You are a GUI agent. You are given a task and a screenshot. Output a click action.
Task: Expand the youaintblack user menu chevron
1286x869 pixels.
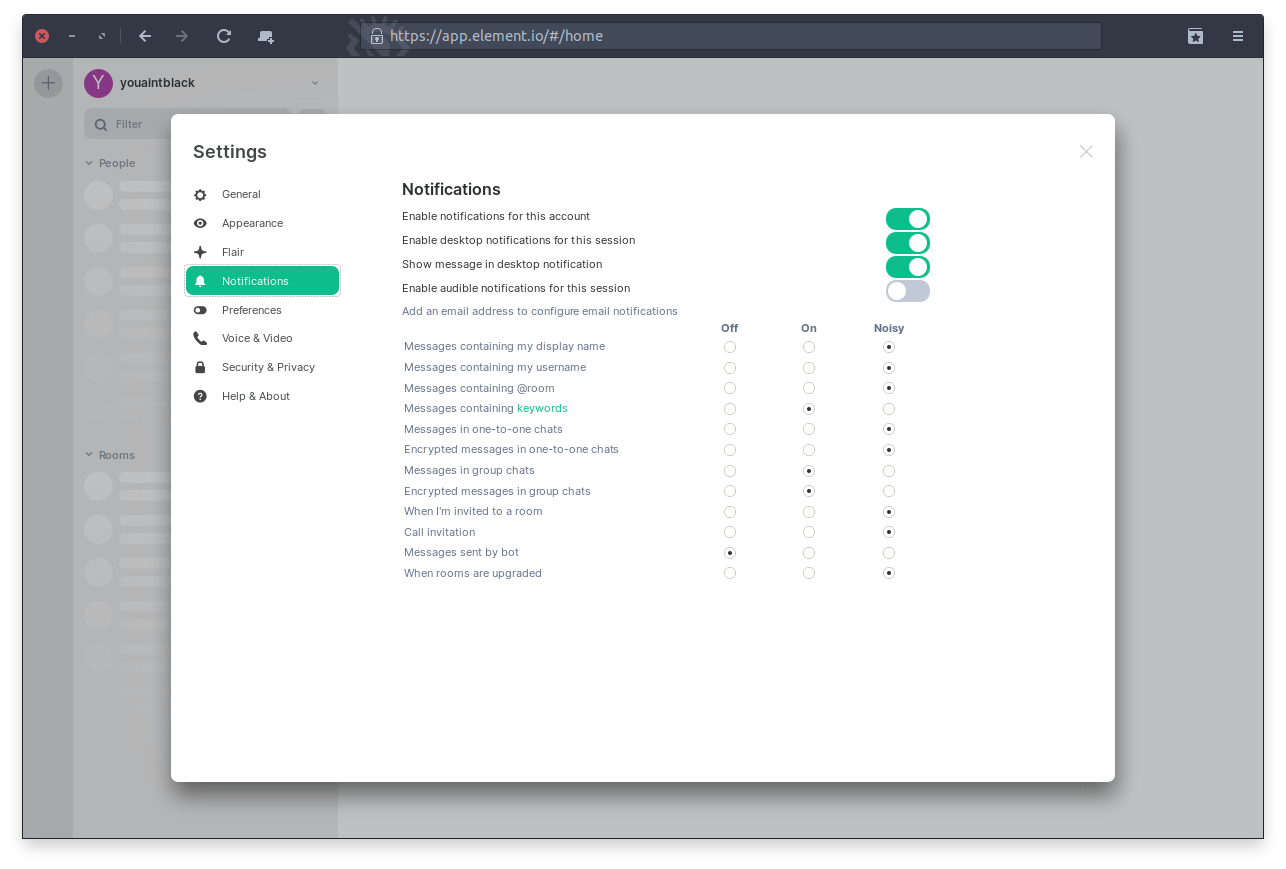click(x=315, y=83)
